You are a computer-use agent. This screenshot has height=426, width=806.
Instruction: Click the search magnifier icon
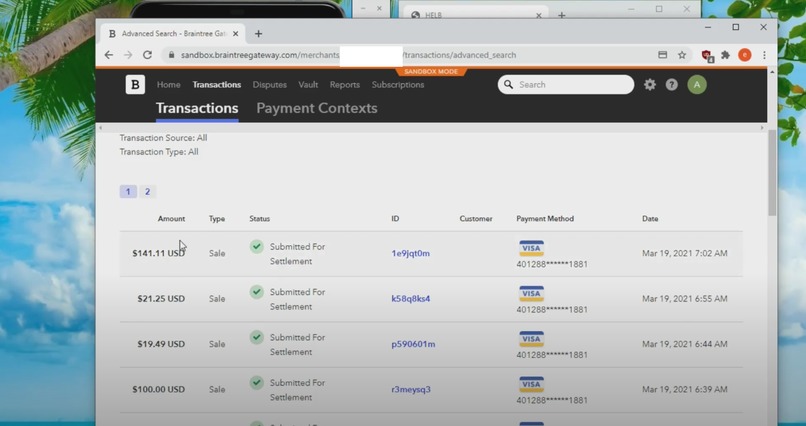[508, 84]
